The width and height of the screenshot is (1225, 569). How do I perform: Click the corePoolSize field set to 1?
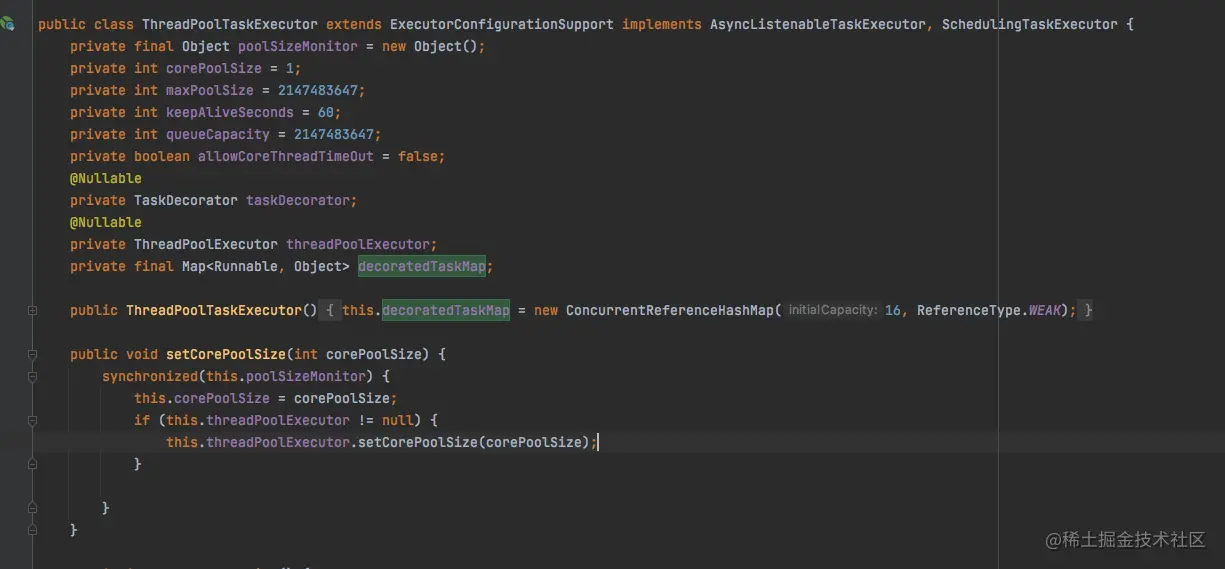pos(214,68)
